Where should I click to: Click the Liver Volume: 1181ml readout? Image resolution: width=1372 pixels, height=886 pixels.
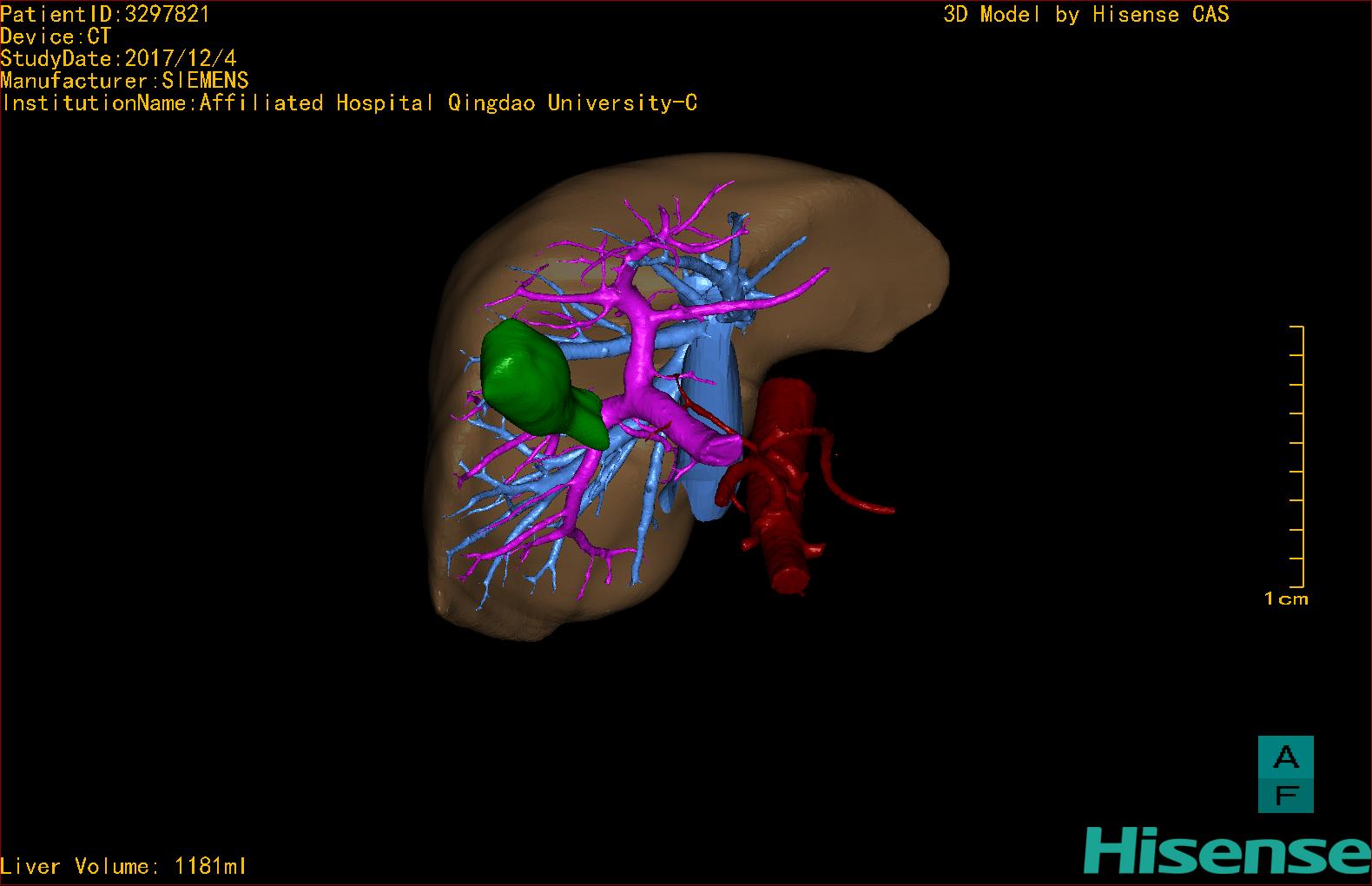[x=124, y=866]
